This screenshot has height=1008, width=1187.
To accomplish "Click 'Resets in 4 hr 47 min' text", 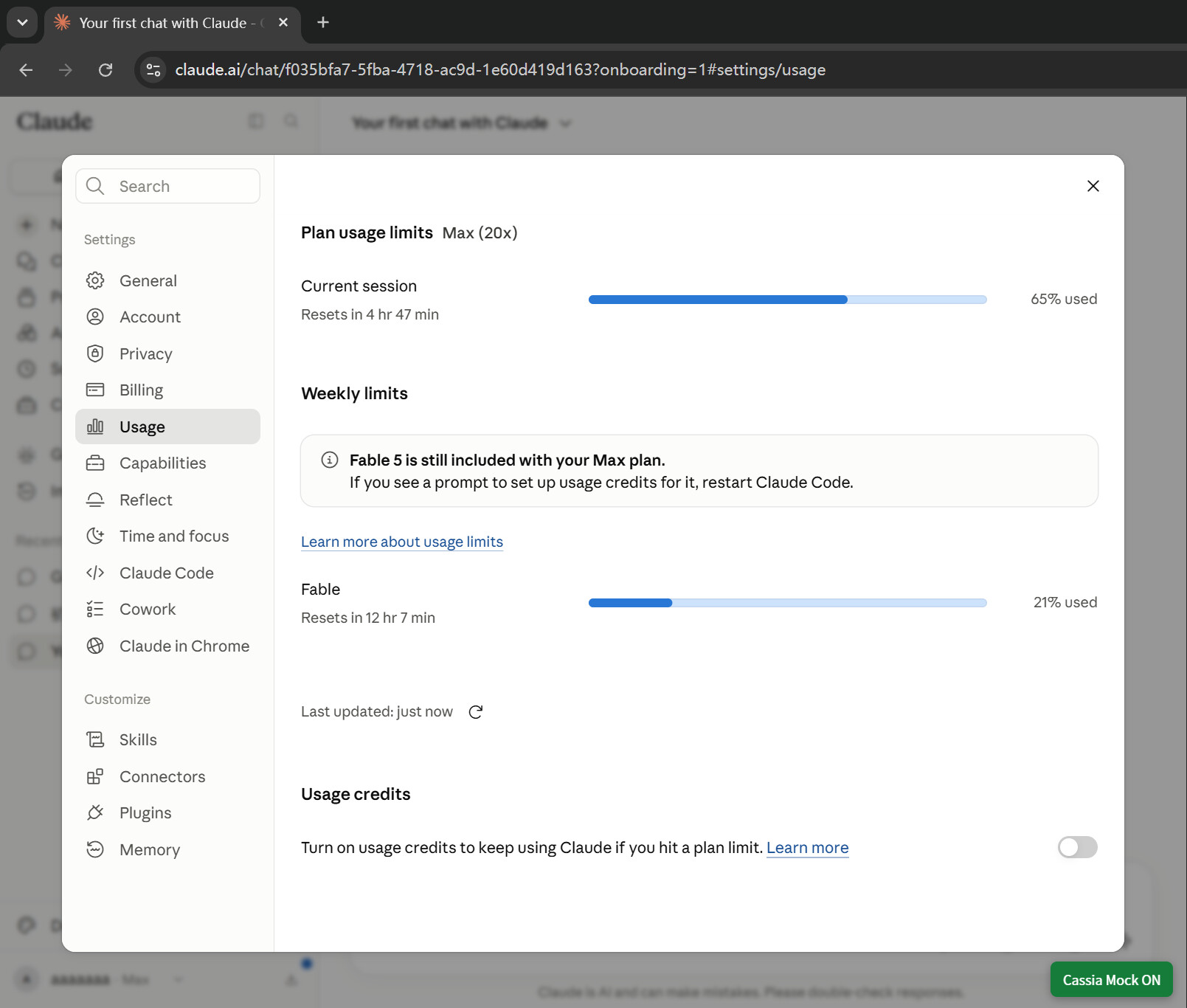I will [x=370, y=314].
